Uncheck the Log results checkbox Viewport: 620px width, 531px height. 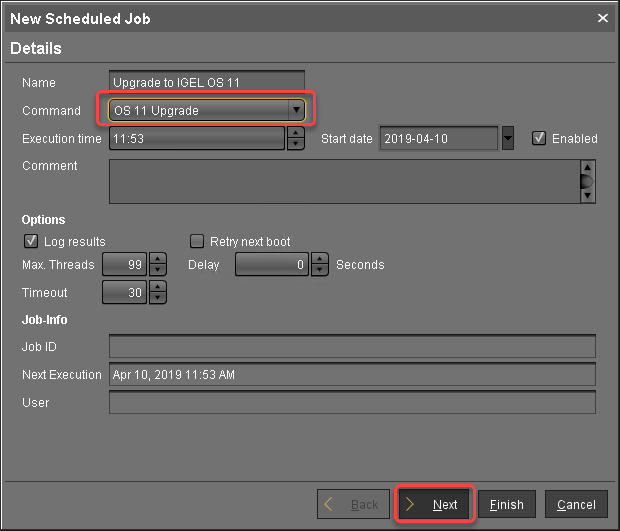point(30,241)
